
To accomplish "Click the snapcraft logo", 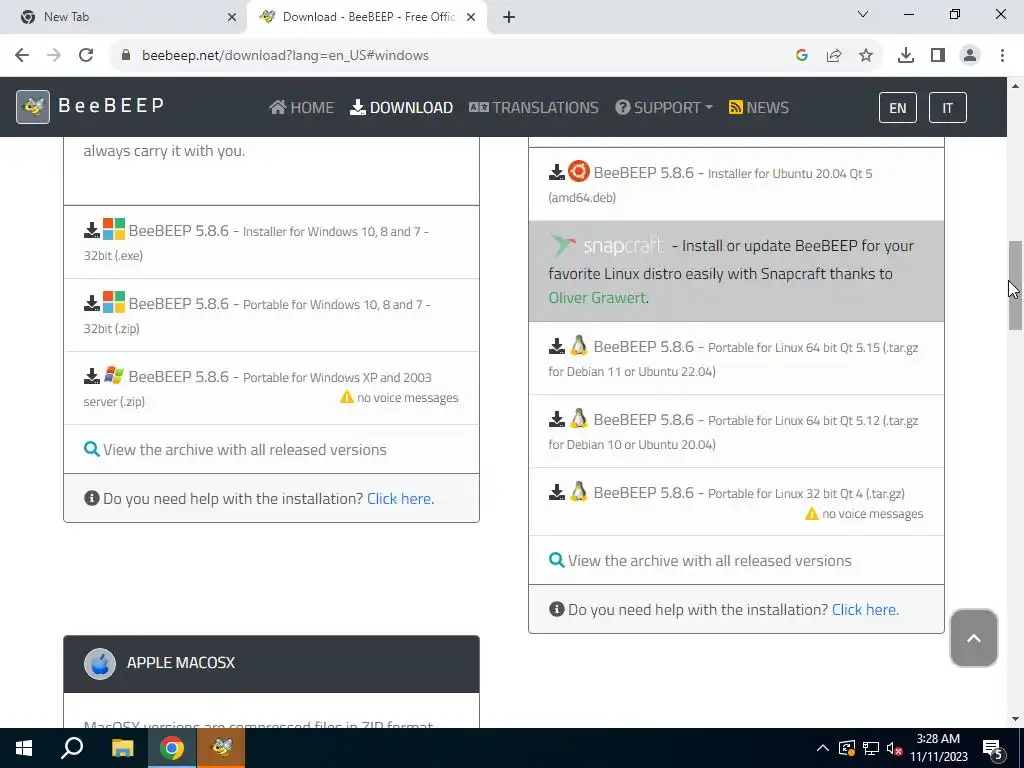I will pos(607,246).
